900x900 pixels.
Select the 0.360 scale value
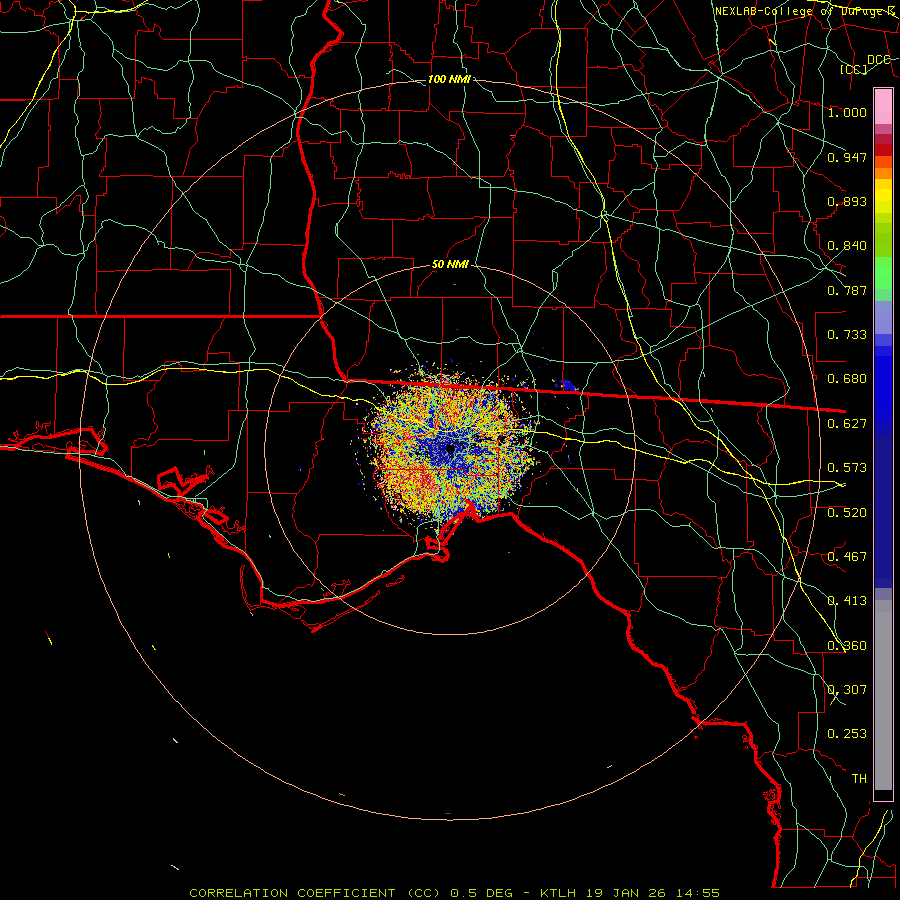(847, 646)
